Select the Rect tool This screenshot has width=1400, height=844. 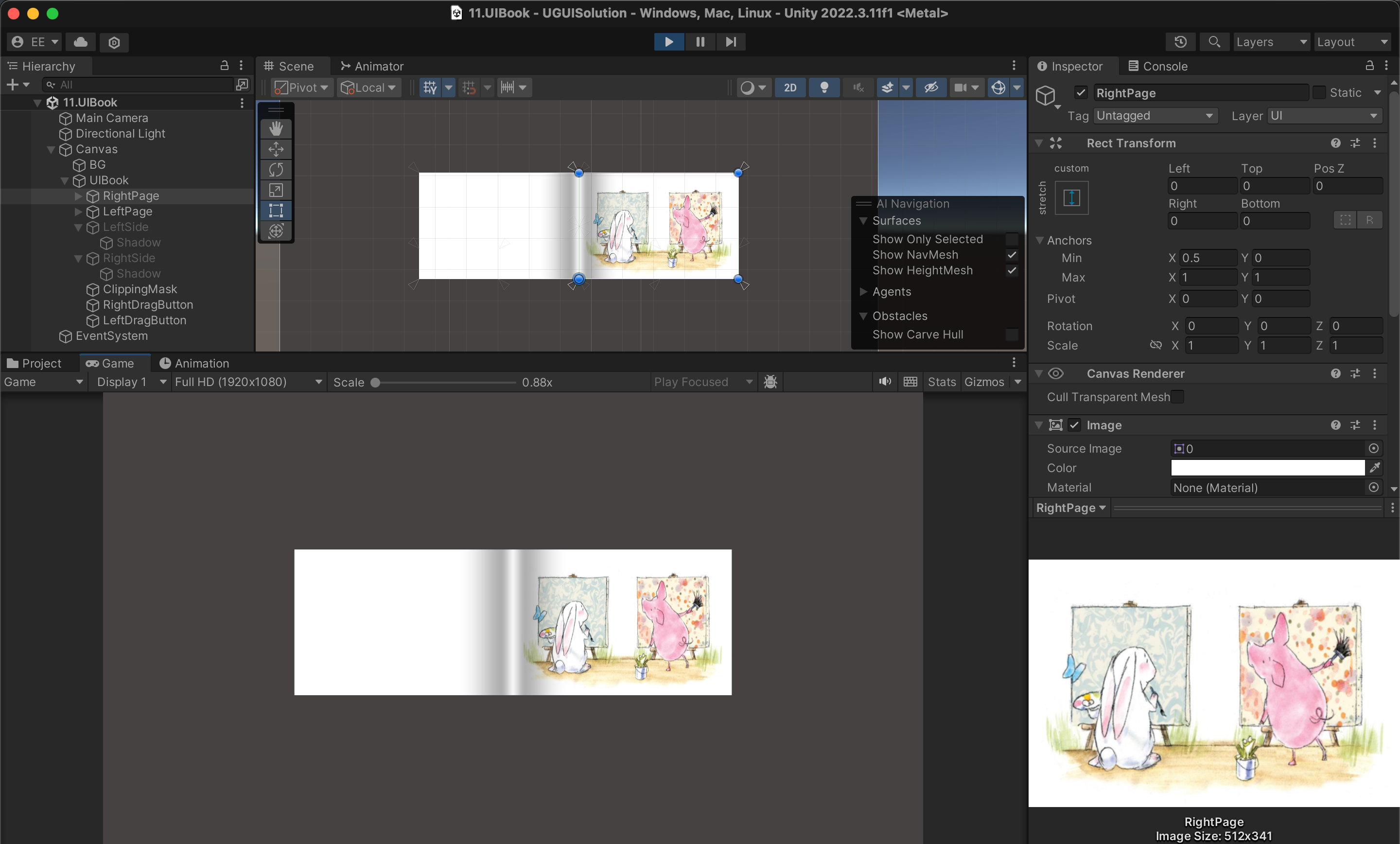tap(276, 211)
